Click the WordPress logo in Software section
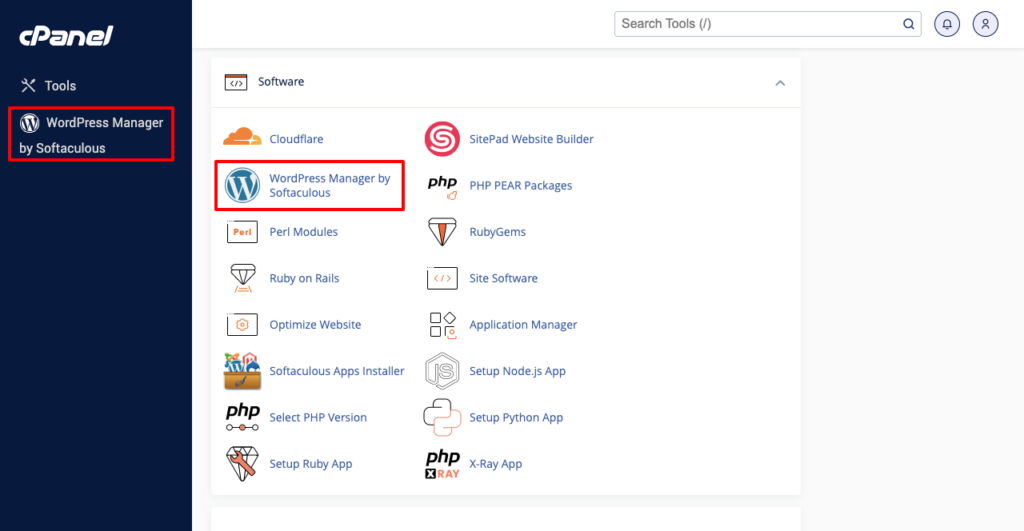This screenshot has height=531, width=1024. 242,185
